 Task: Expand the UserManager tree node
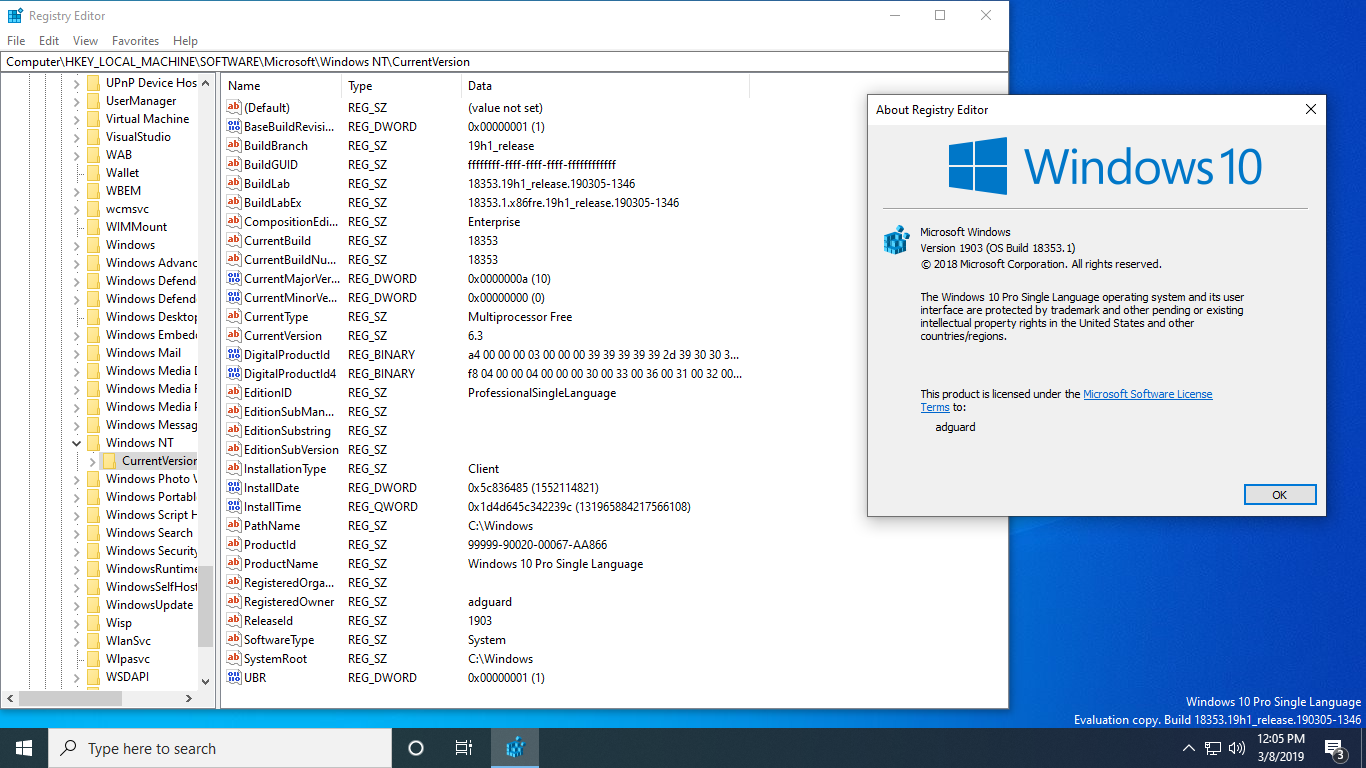(x=77, y=101)
